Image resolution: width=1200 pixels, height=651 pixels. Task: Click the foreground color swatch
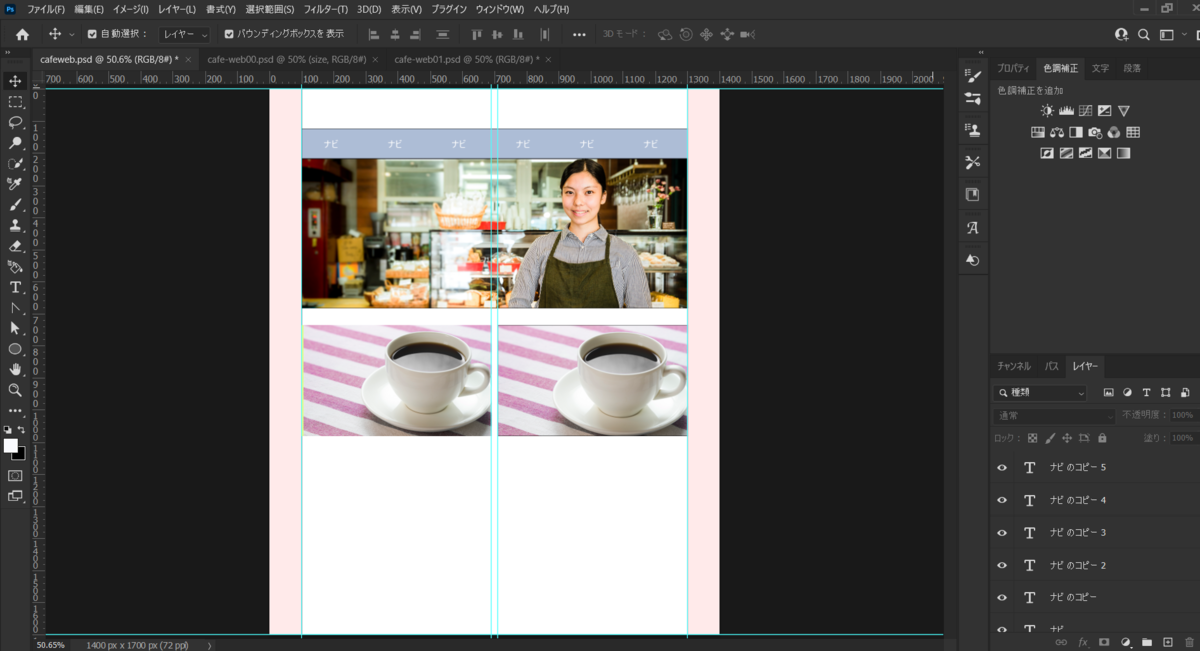(x=11, y=445)
